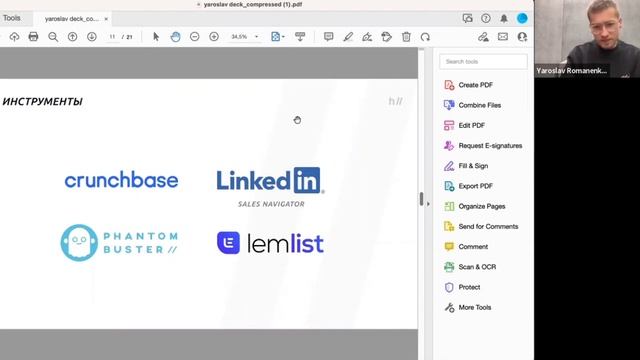
Task: Click the share with others person icon
Action: tap(522, 37)
